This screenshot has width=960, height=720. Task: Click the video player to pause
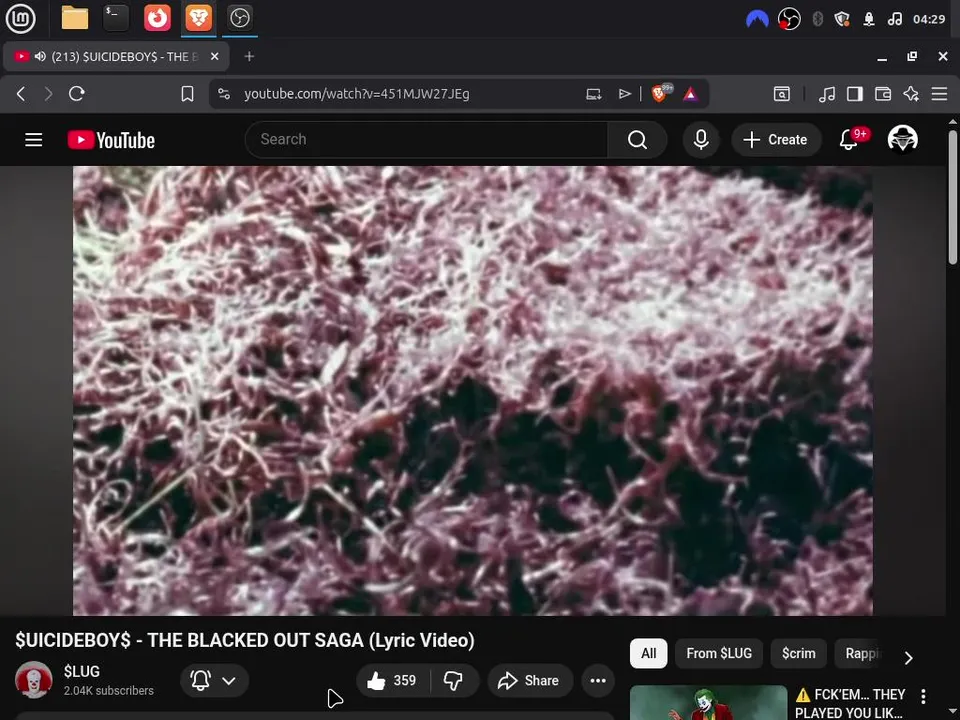(473, 391)
